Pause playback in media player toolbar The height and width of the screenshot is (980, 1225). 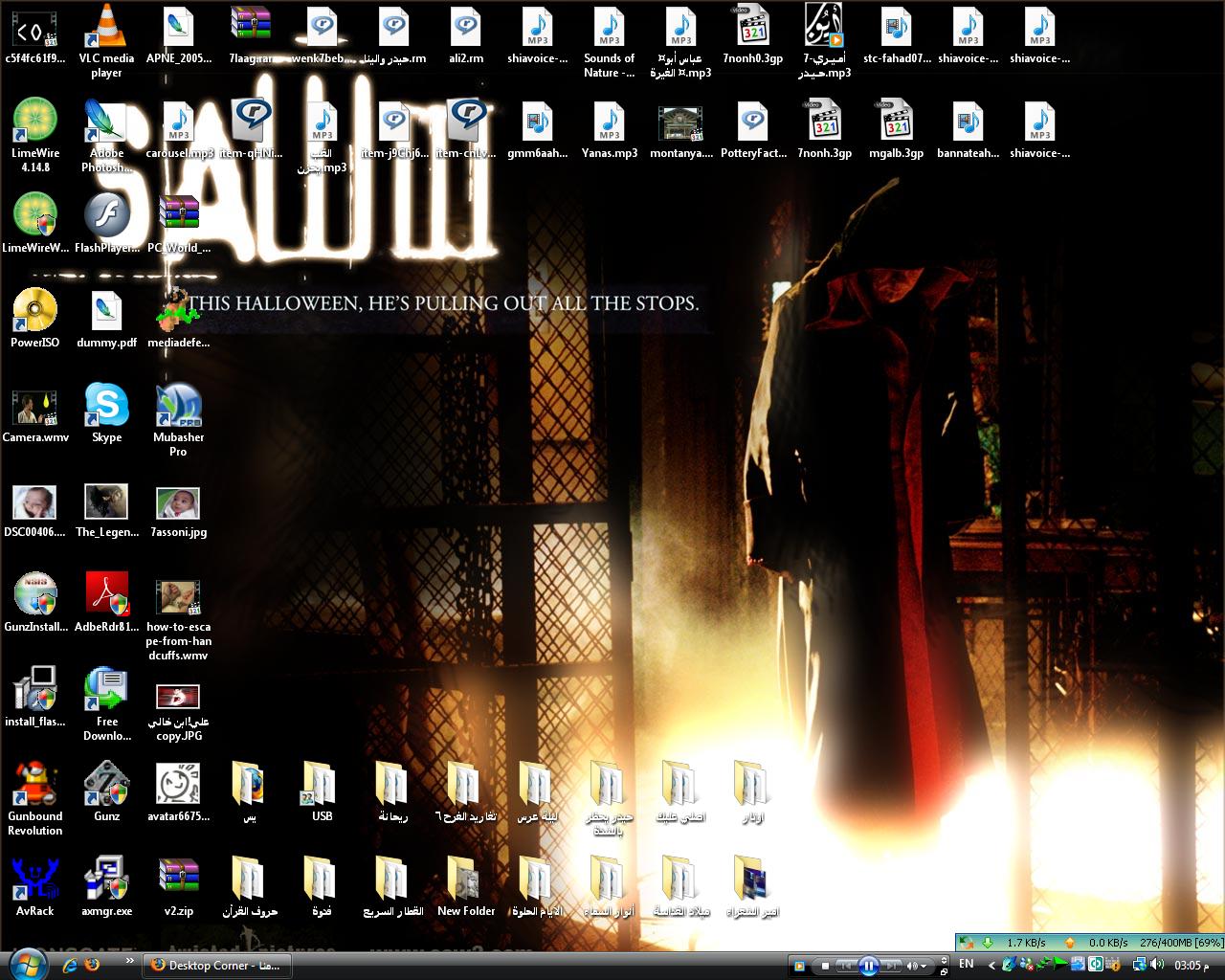click(x=868, y=965)
